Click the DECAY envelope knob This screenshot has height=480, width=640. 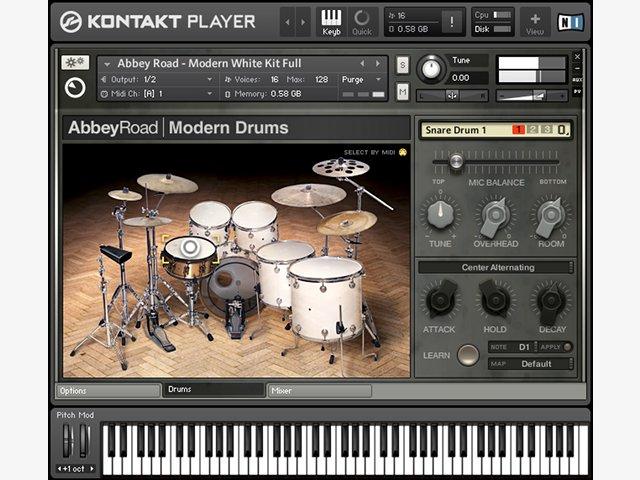[551, 302]
